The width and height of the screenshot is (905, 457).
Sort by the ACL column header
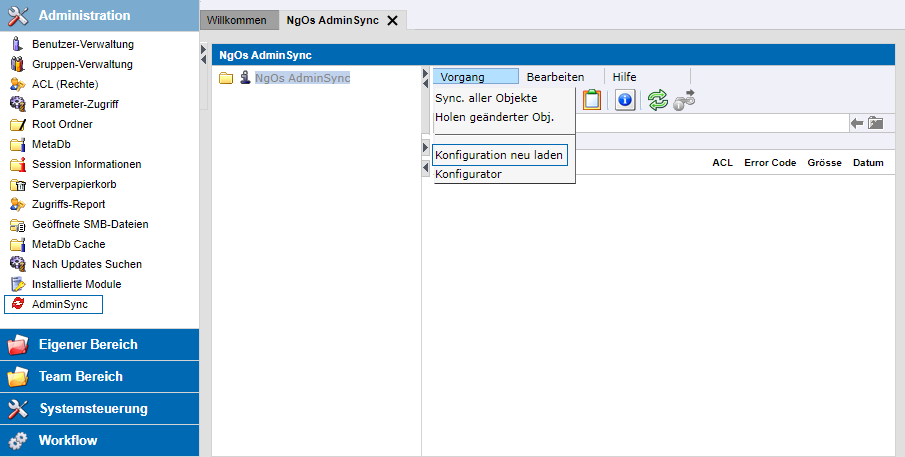[723, 163]
